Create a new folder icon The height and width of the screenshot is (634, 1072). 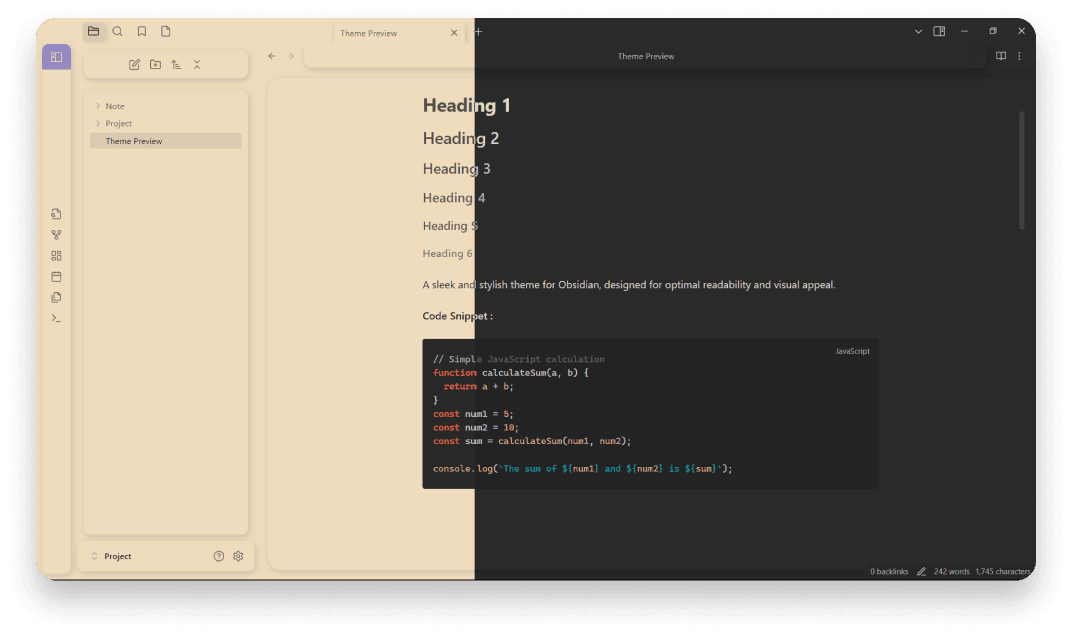155,64
